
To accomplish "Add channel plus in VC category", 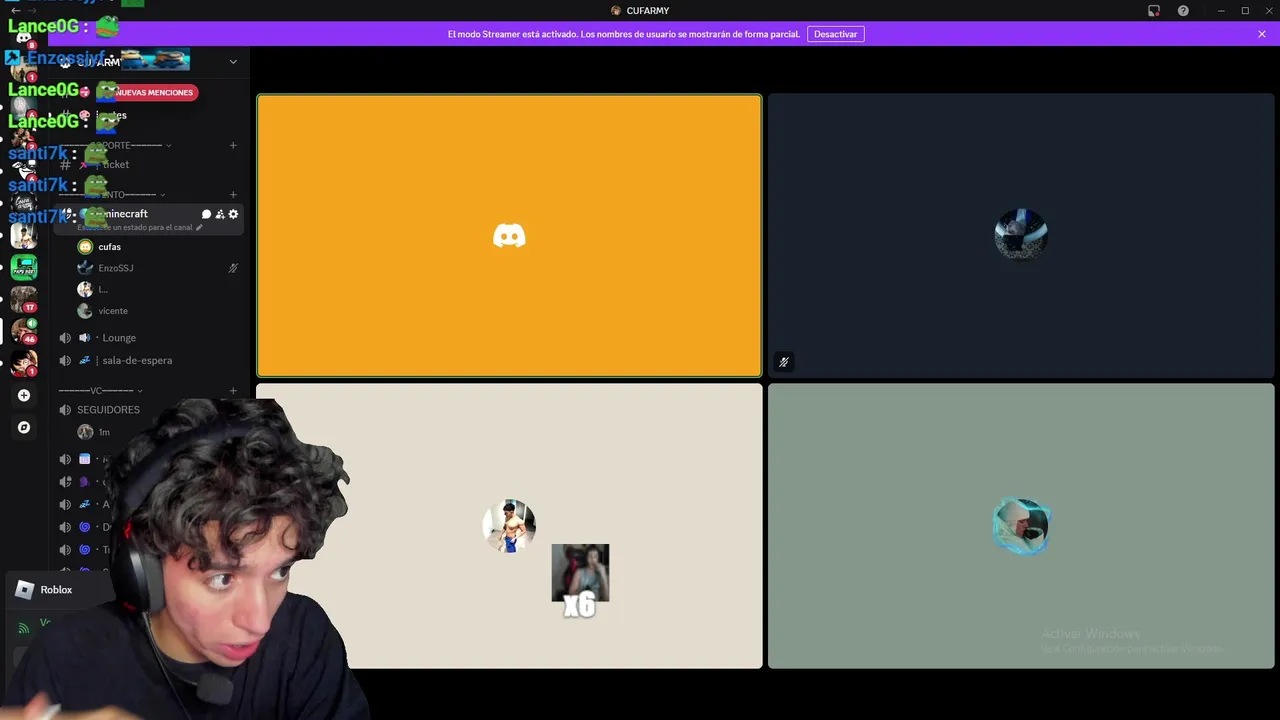I will point(233,391).
